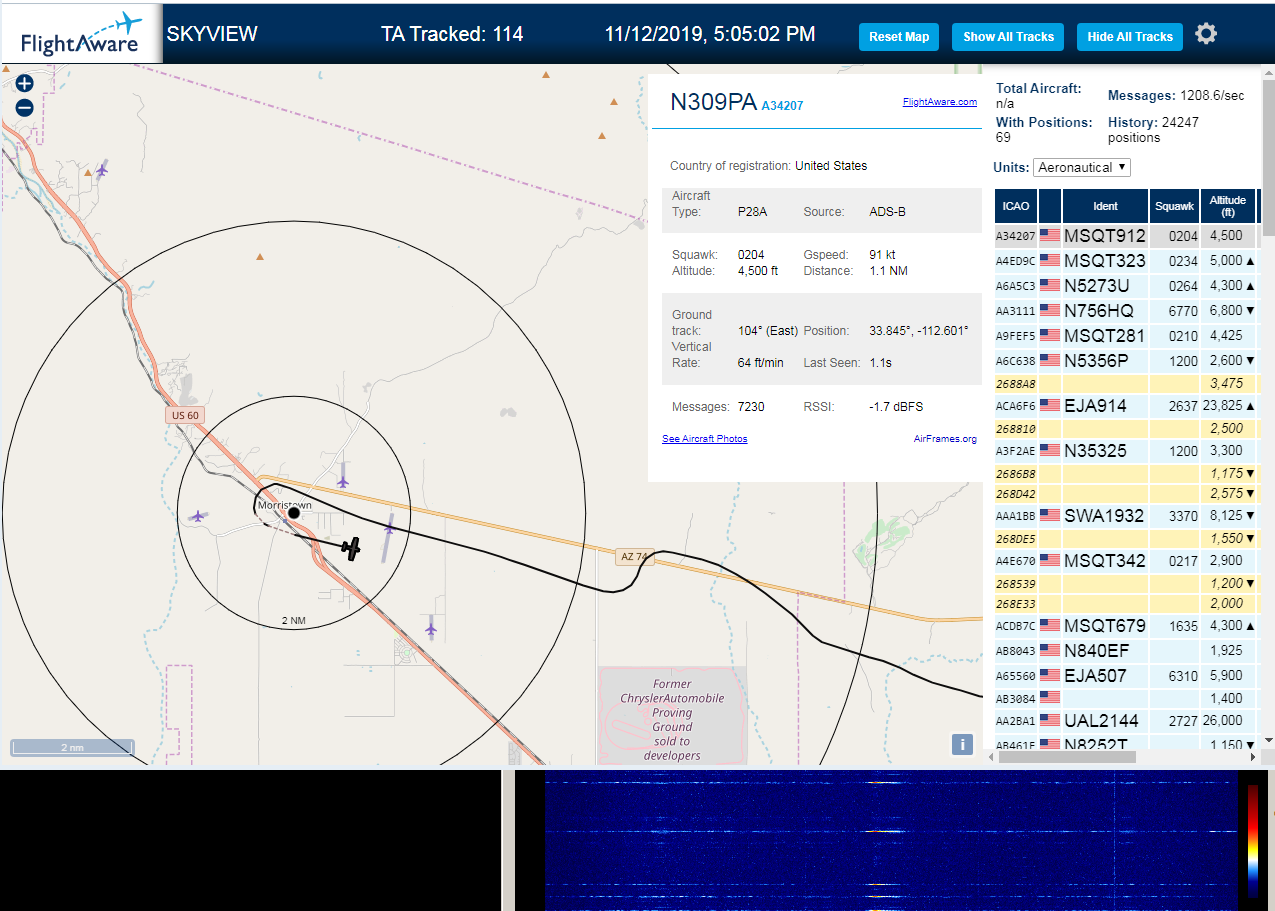Click ICAO code 268DE5 row

[x=1126, y=538]
